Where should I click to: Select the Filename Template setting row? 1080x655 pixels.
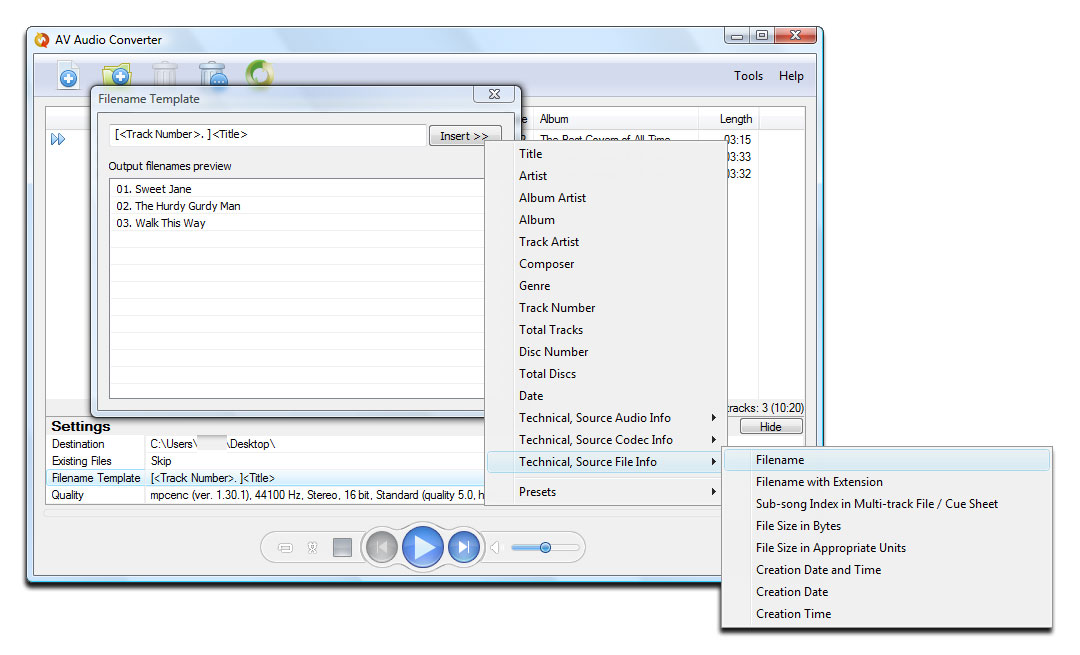(x=266, y=478)
